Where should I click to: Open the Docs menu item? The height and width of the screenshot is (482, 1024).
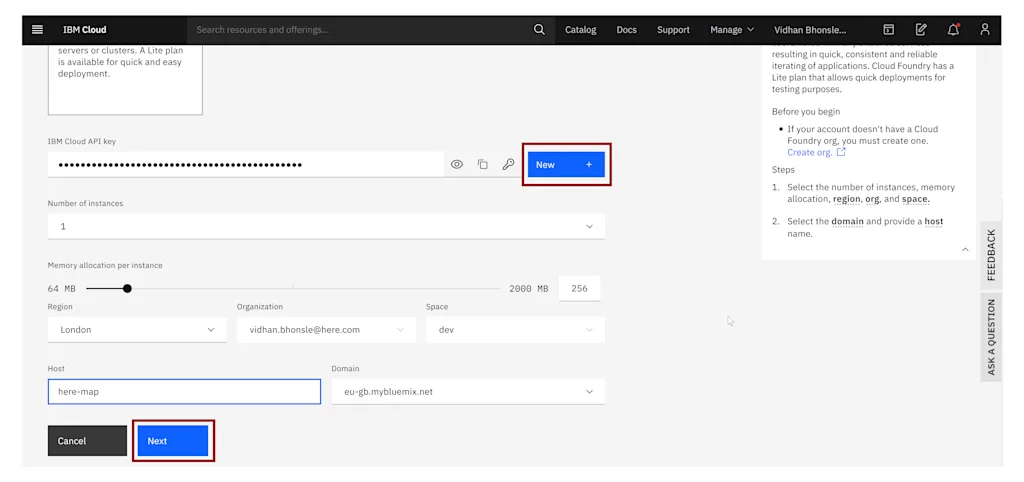pos(626,29)
